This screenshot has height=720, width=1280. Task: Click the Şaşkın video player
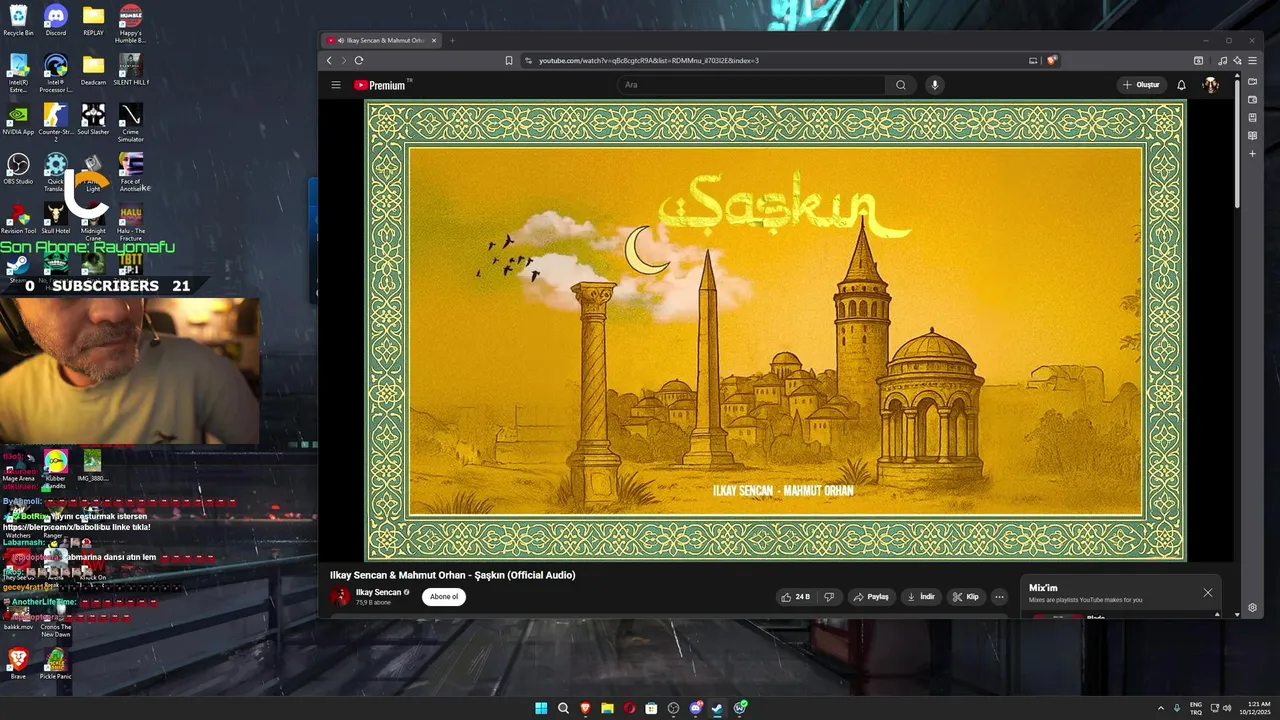coord(776,330)
